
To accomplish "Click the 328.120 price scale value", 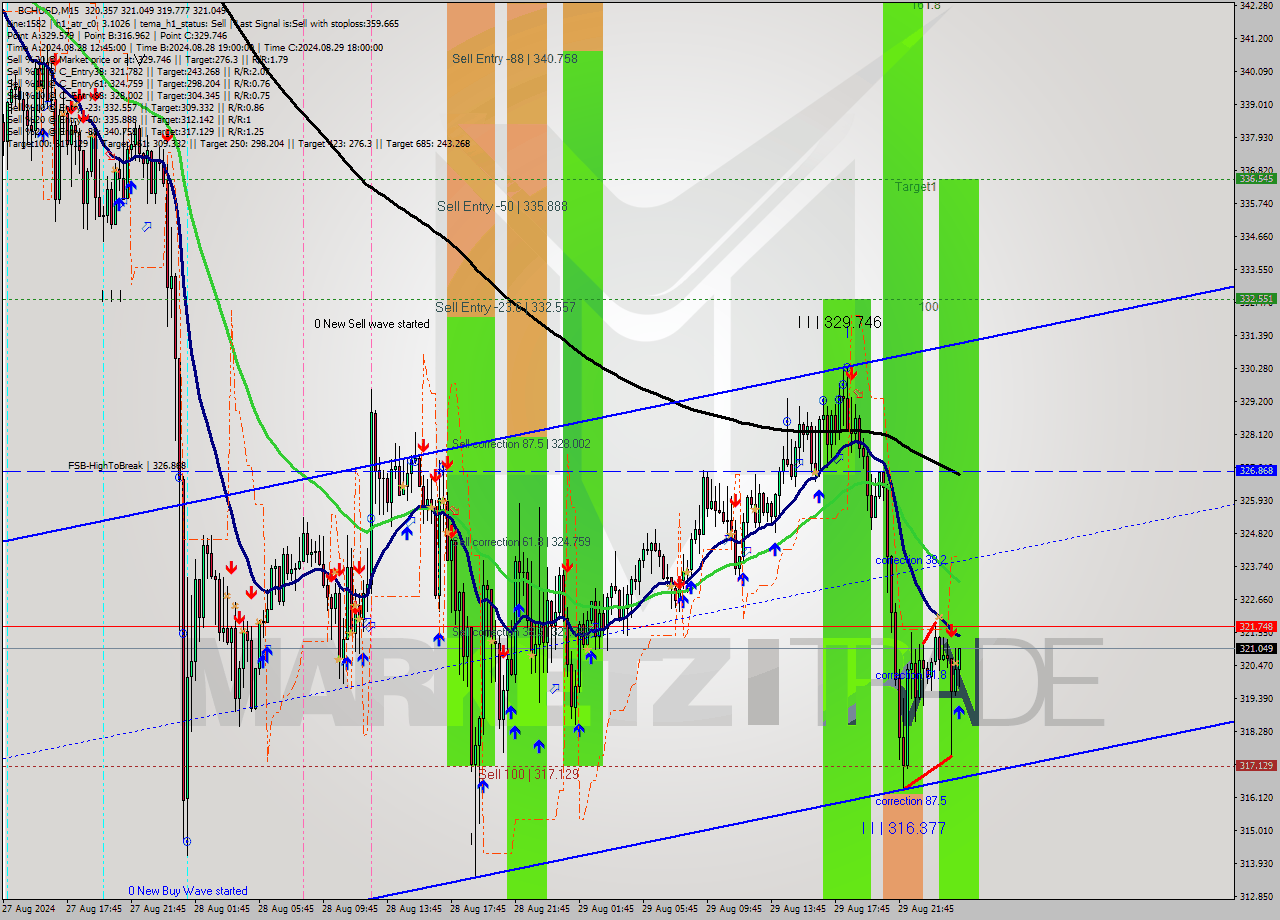I will point(1255,434).
